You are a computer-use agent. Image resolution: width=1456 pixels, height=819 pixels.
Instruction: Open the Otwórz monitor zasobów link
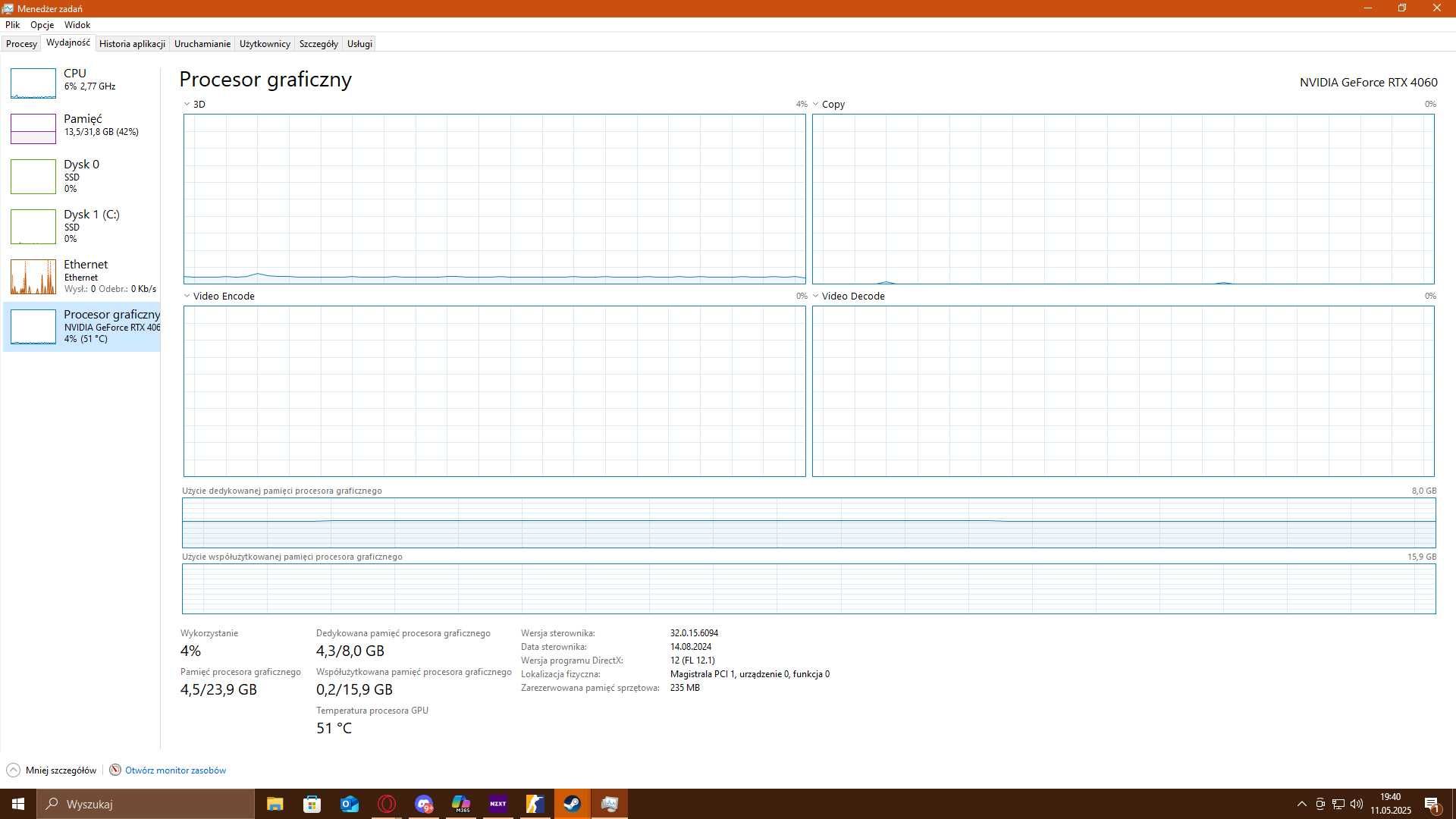click(175, 770)
